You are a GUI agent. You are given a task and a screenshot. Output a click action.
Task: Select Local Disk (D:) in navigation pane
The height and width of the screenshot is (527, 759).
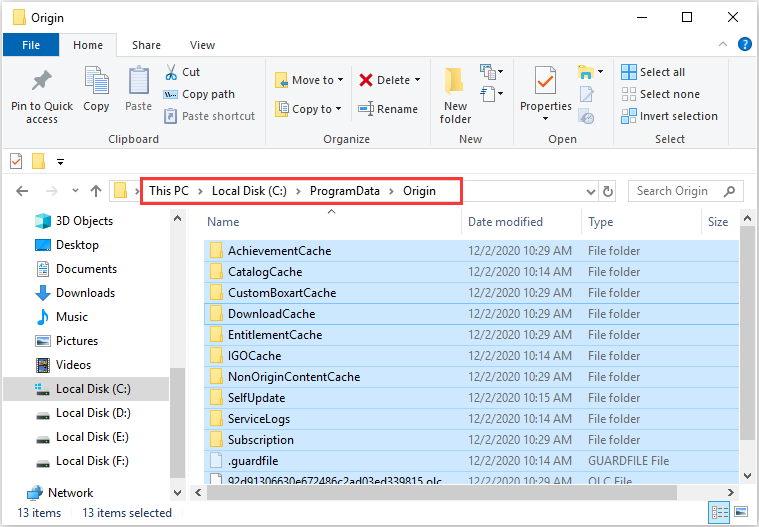click(x=83, y=413)
